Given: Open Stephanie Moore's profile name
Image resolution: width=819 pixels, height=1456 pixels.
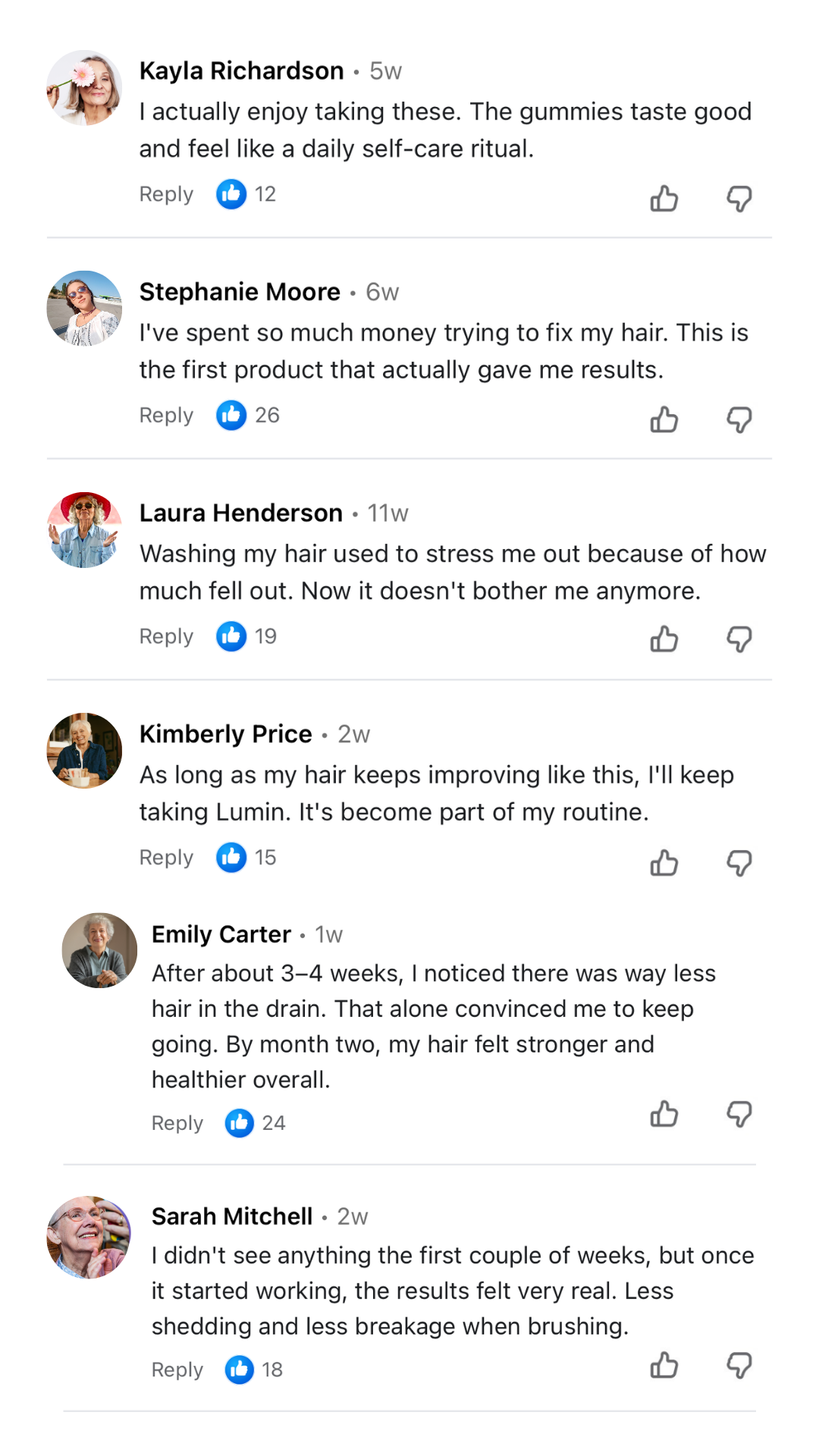Looking at the screenshot, I should point(240,292).
